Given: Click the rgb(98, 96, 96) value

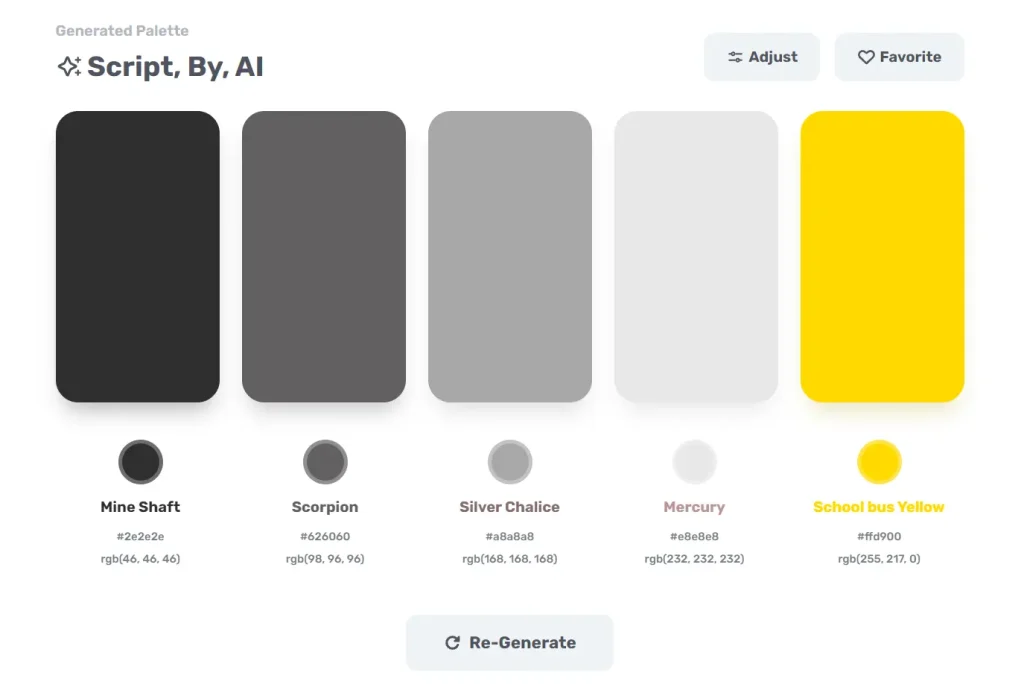Looking at the screenshot, I should [x=325, y=559].
